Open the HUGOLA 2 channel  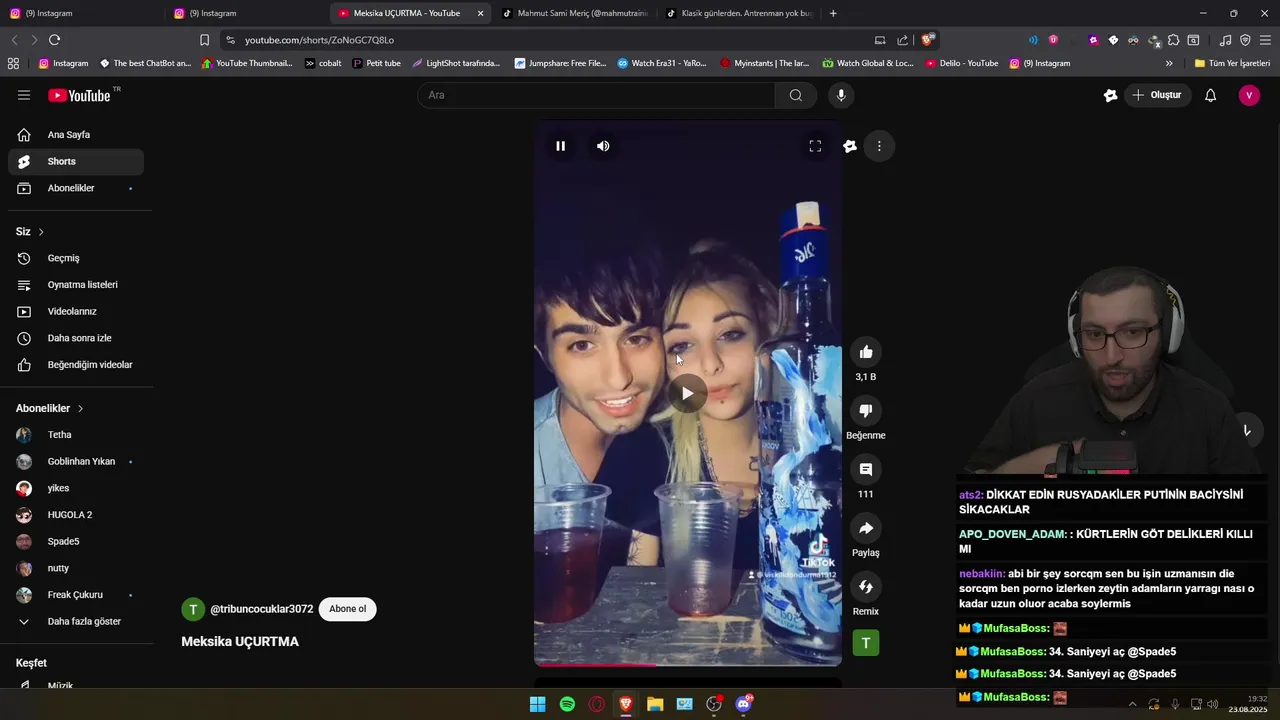point(76,515)
